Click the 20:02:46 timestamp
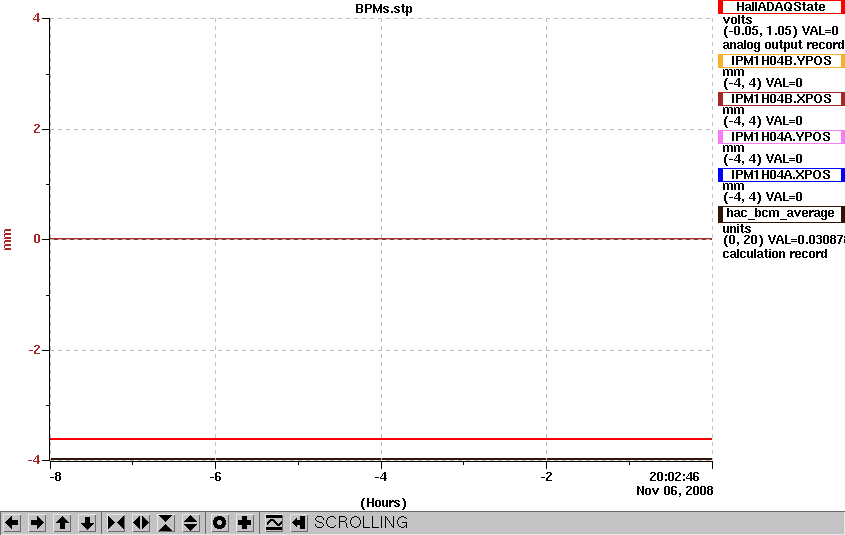The width and height of the screenshot is (845, 535). pyautogui.click(x=674, y=477)
